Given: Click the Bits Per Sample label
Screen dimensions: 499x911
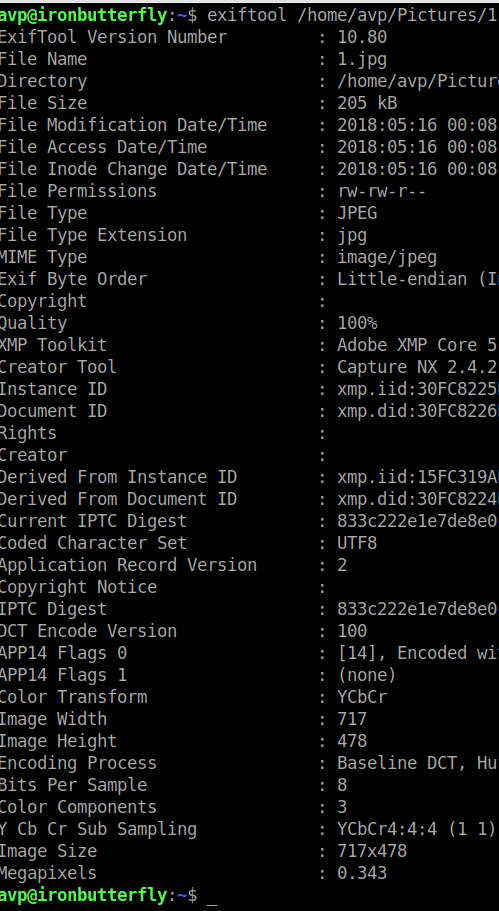Looking at the screenshot, I should [x=73, y=786].
